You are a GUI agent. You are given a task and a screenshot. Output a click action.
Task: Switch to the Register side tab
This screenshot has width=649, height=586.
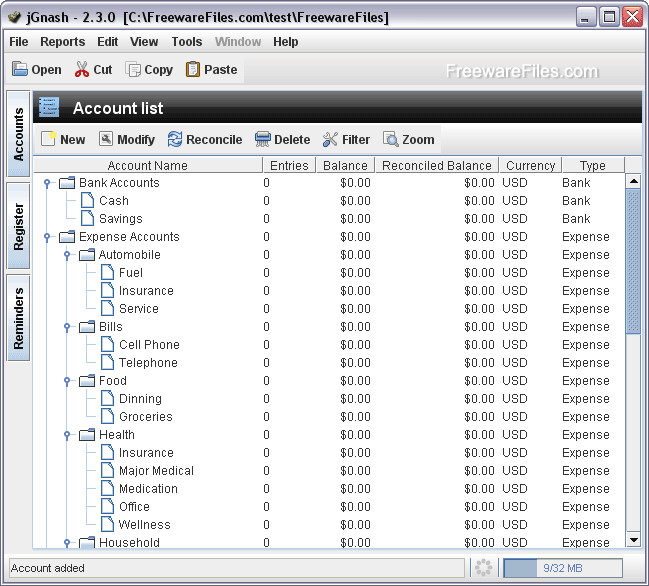(19, 226)
